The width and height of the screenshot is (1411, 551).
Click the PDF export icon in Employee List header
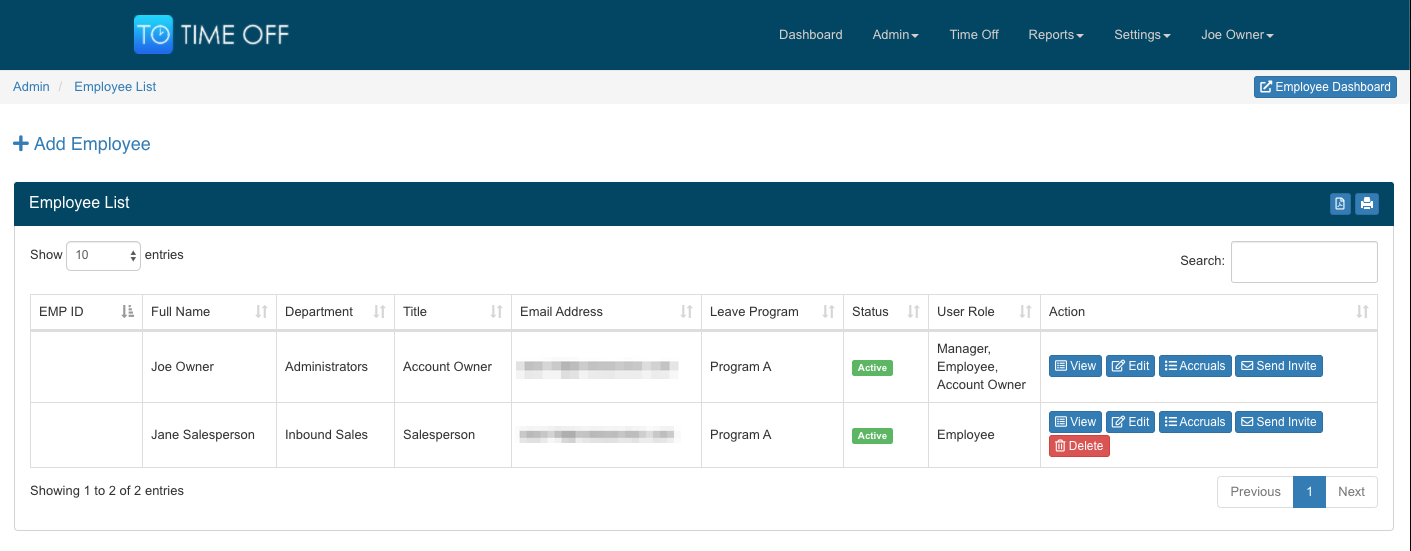1340,204
